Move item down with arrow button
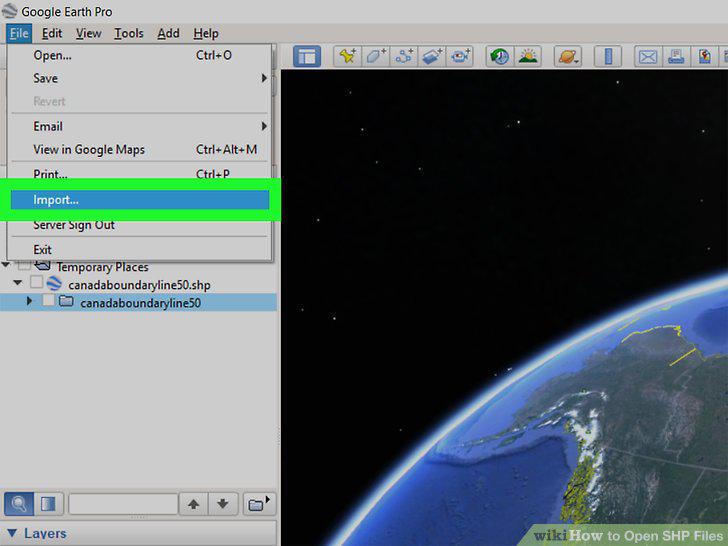 [x=223, y=504]
